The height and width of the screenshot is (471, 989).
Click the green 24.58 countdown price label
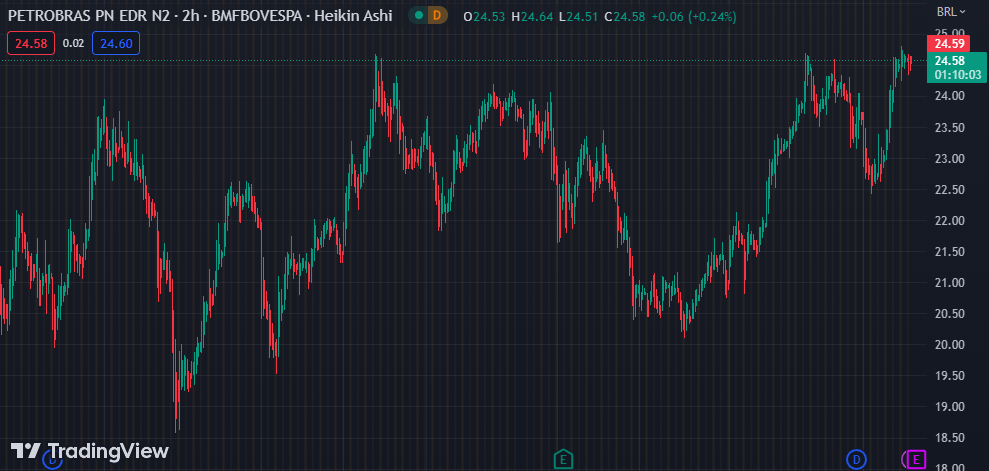(x=956, y=67)
